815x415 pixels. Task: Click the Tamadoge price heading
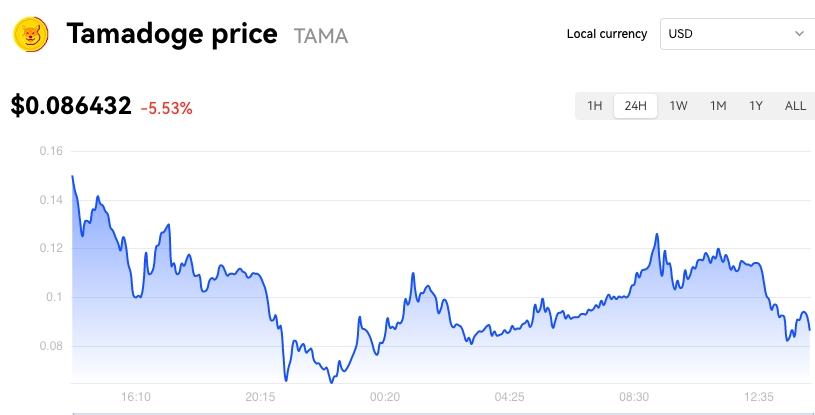(172, 34)
